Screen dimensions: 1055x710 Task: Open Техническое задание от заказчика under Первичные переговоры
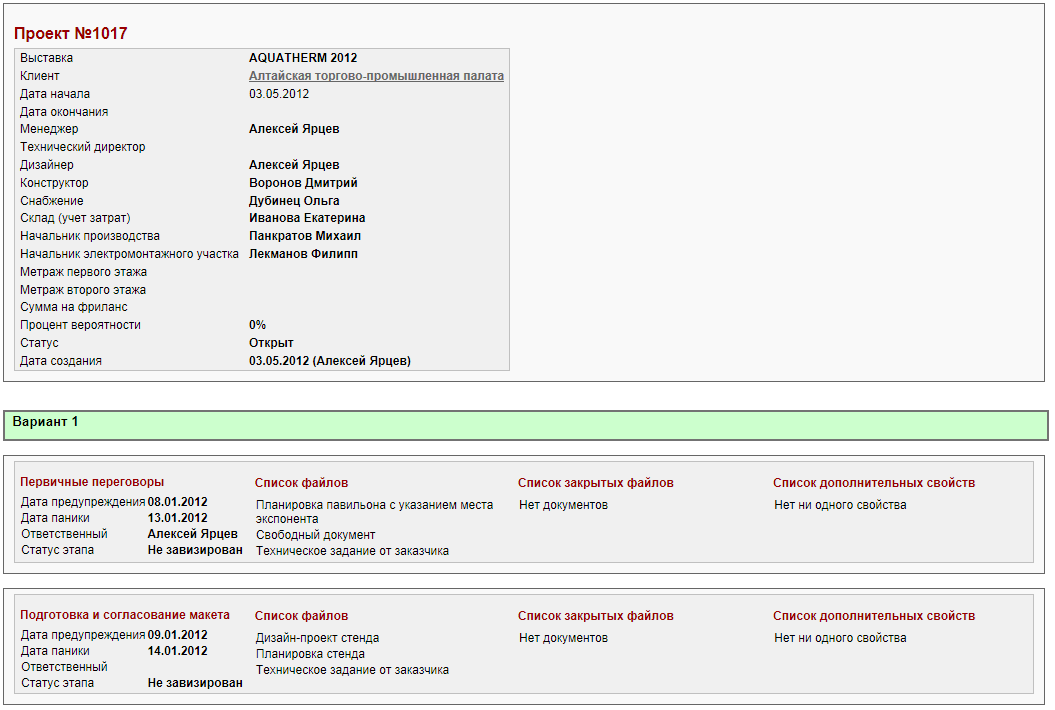point(352,551)
